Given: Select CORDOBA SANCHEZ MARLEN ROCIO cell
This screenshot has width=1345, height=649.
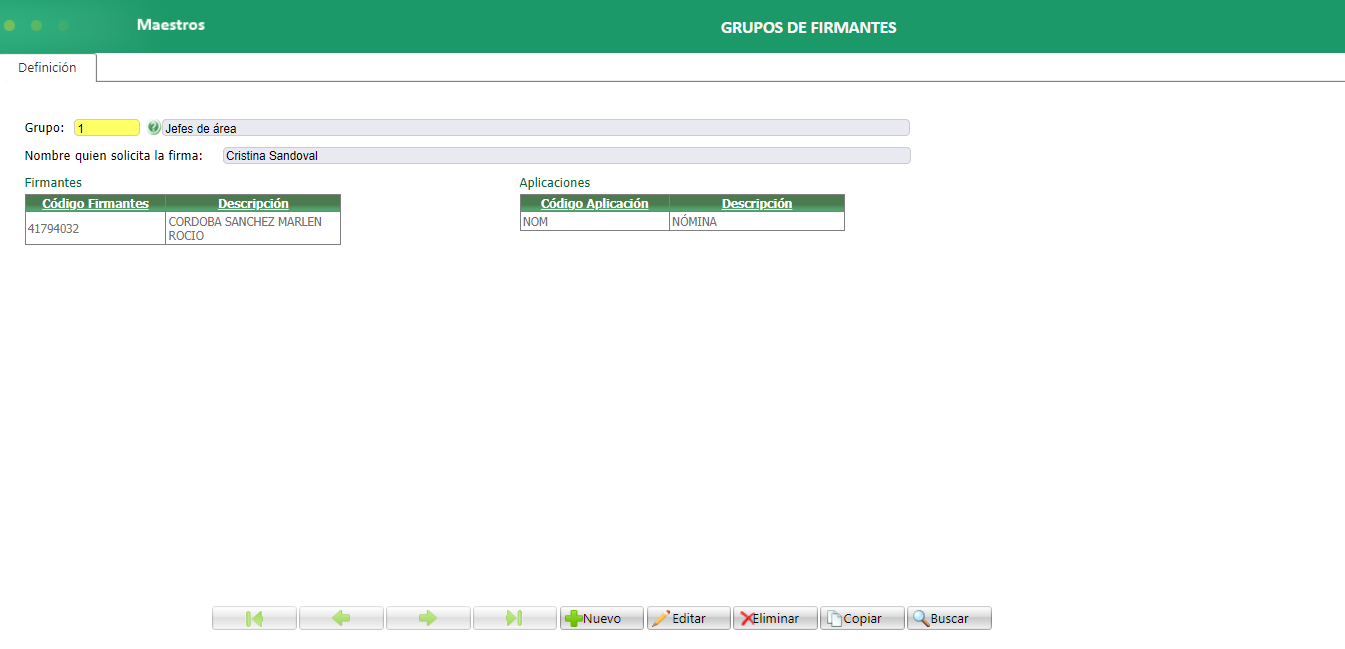Looking at the screenshot, I should [253, 228].
